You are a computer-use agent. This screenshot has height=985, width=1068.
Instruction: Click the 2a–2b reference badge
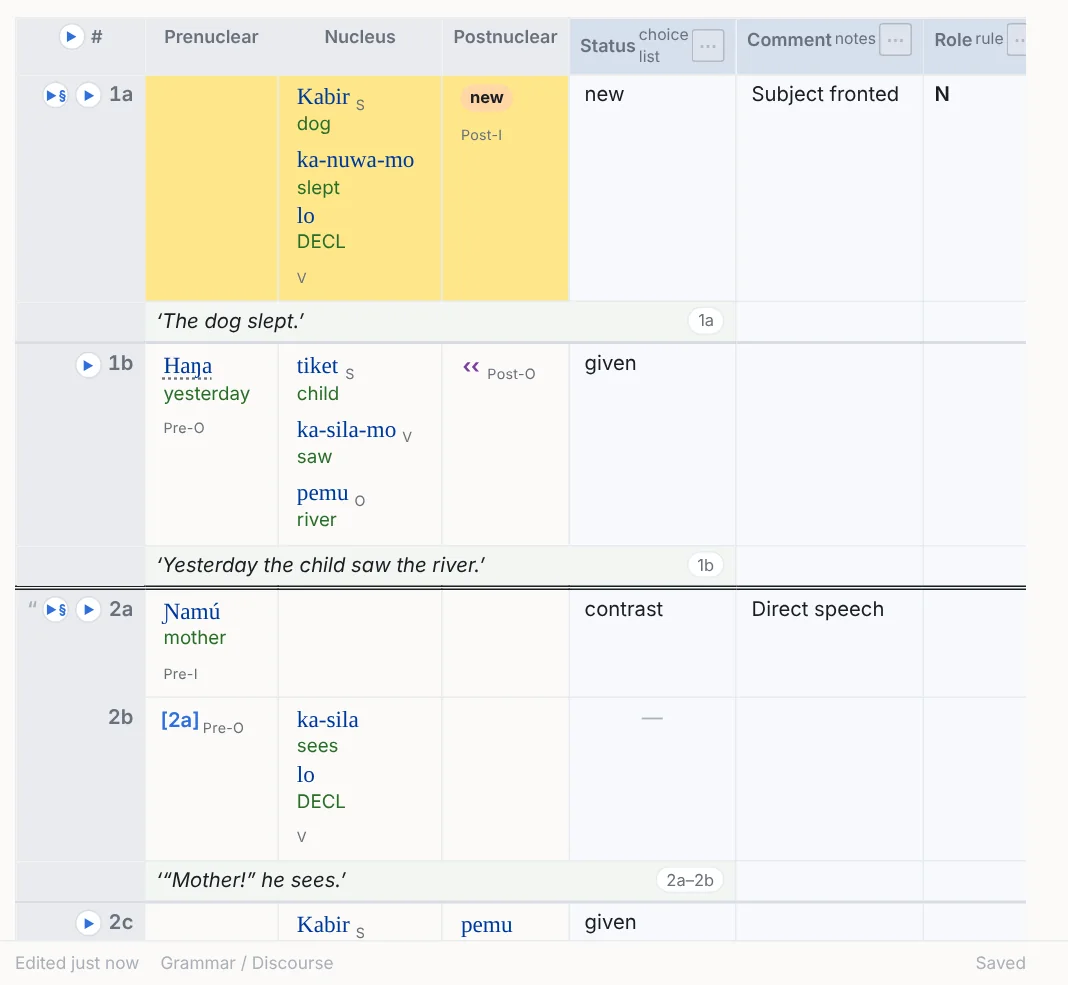click(690, 880)
